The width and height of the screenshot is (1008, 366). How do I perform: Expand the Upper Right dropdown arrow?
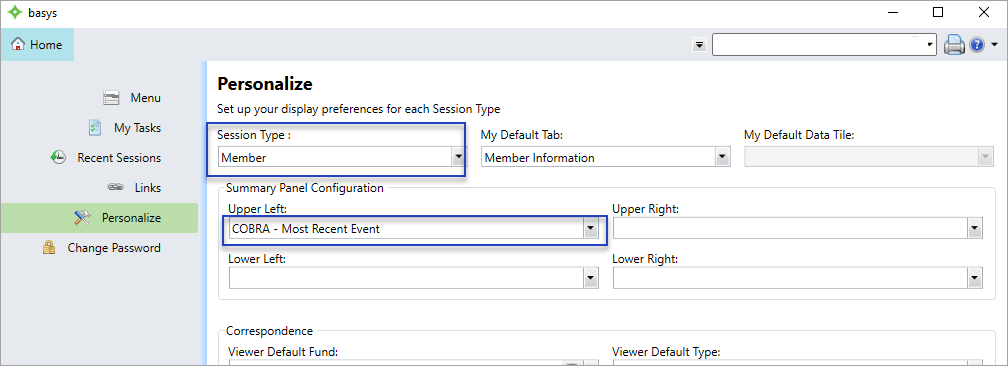point(975,228)
